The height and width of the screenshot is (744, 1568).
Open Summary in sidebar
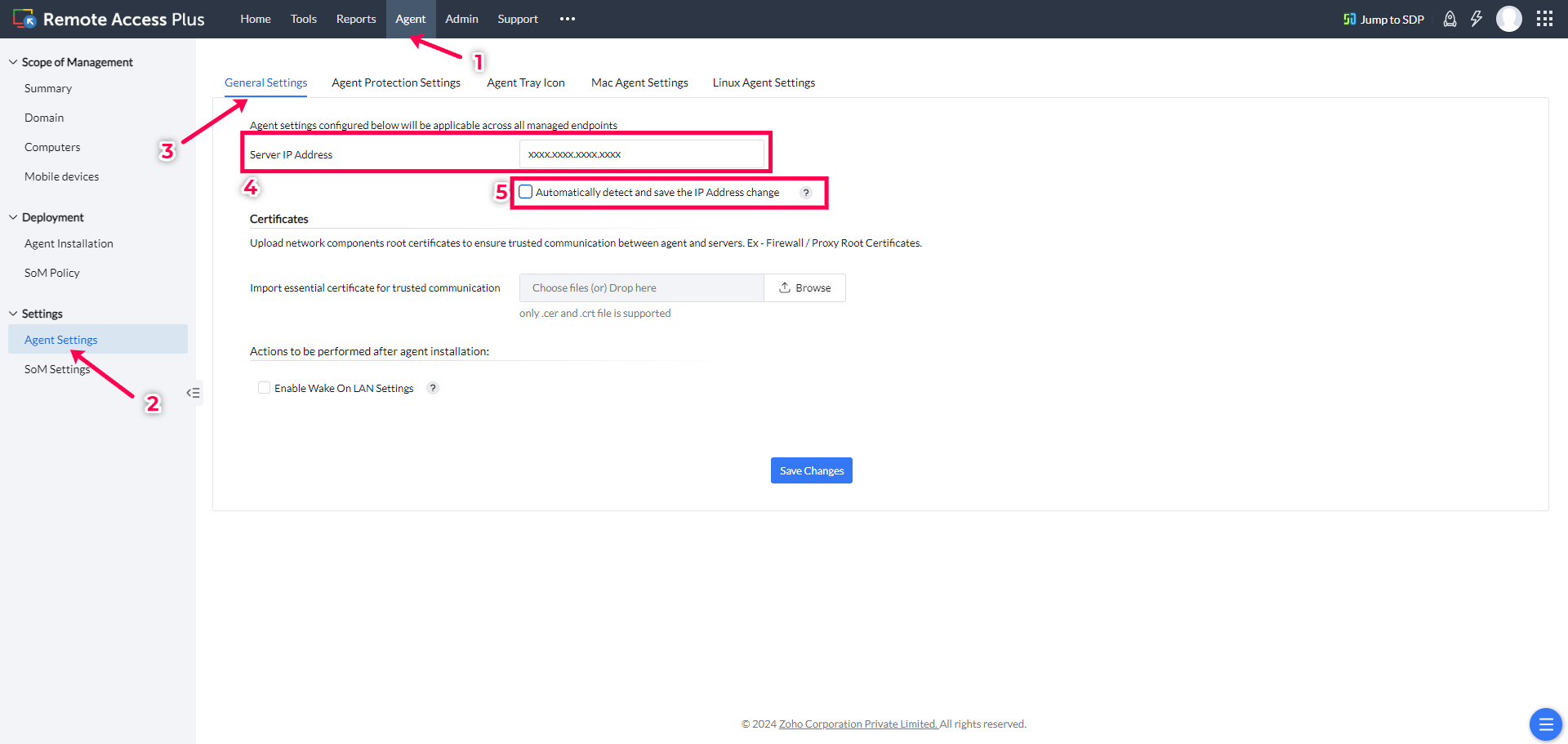coord(48,88)
